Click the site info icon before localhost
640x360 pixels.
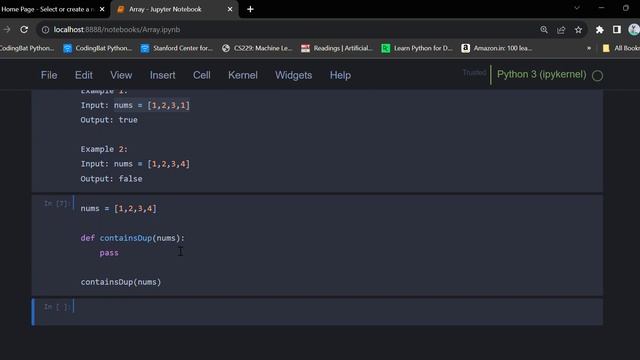45,30
